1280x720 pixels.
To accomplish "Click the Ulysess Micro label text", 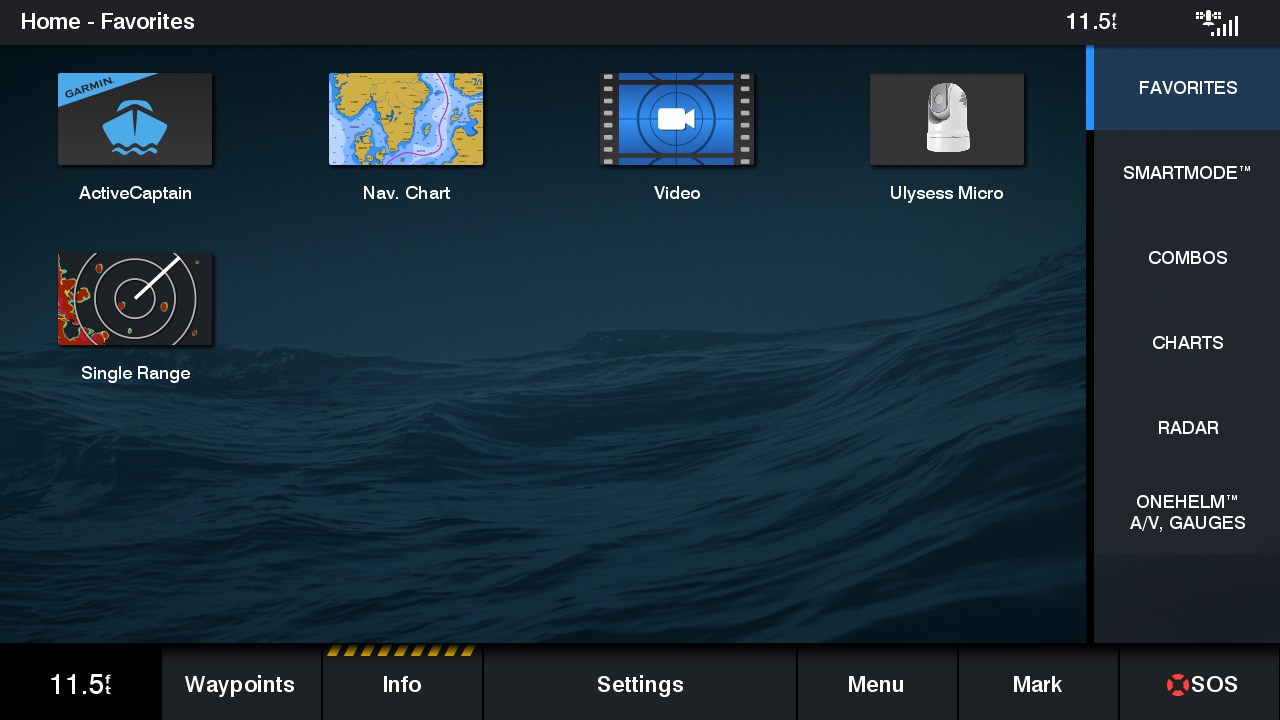I will point(947,193).
